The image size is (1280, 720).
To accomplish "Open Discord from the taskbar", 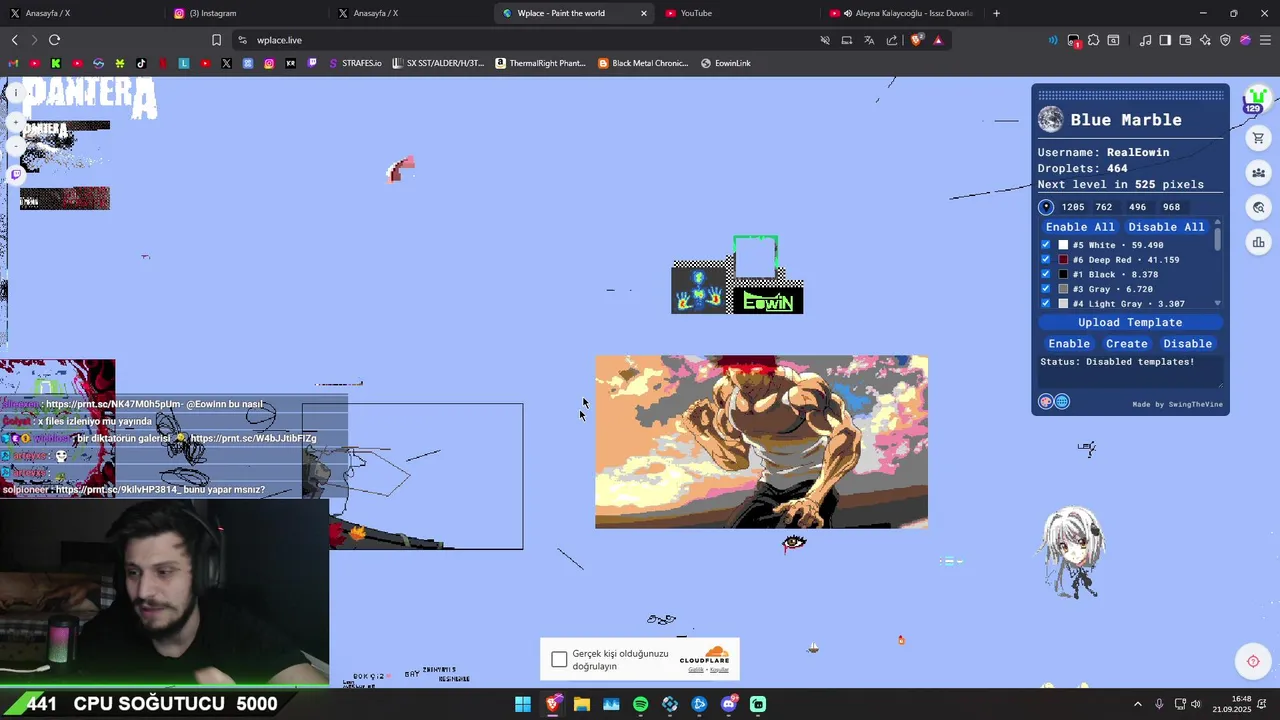I will [x=729, y=704].
